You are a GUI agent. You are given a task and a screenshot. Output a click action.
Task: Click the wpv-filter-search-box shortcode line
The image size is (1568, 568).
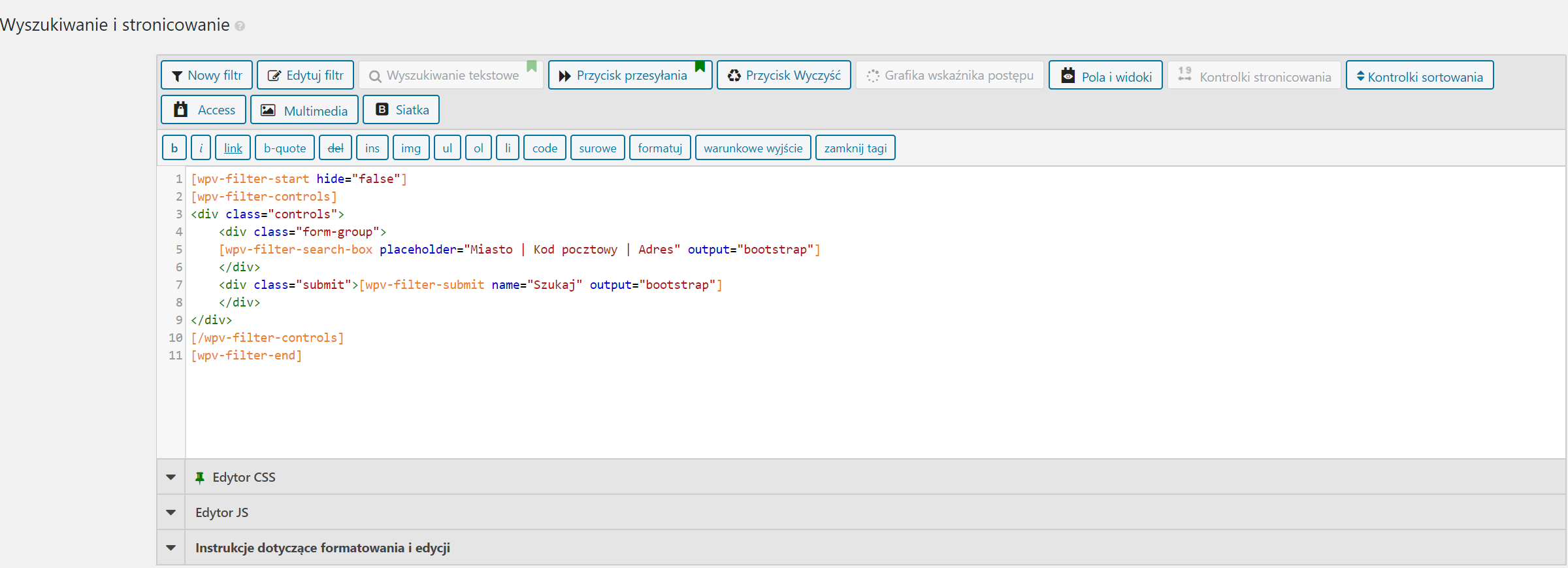[x=519, y=249]
